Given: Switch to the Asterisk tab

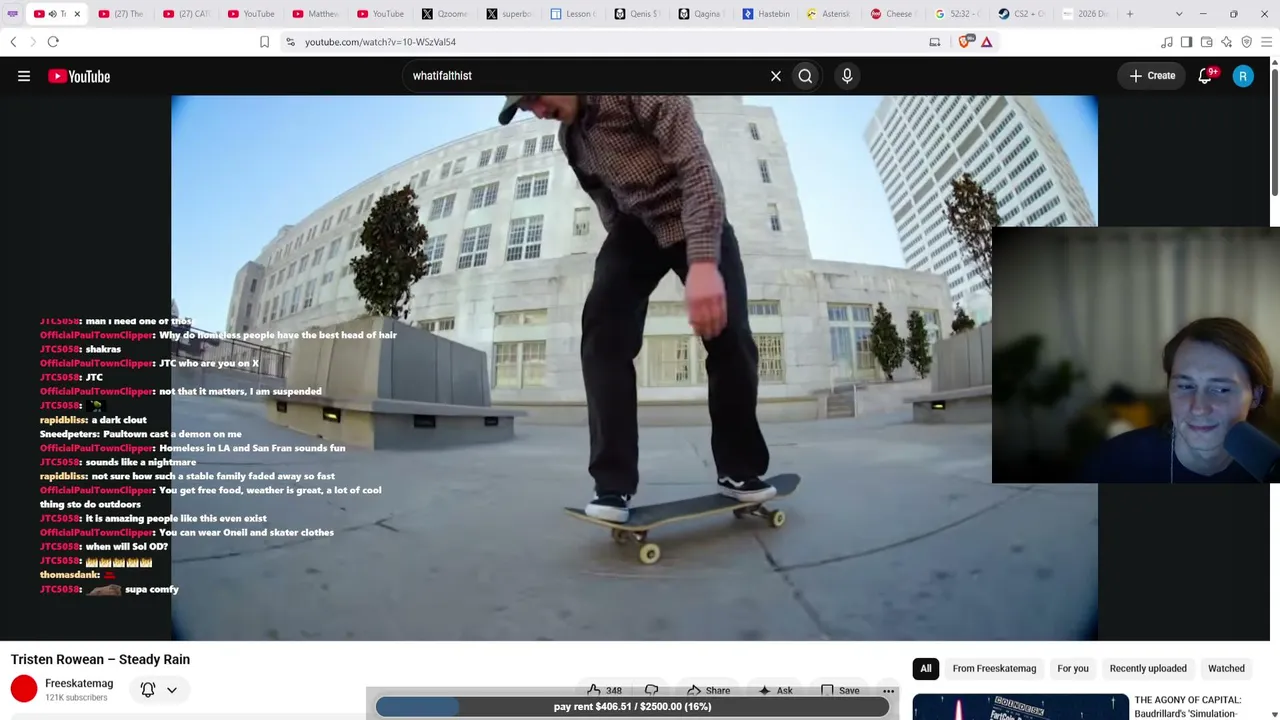Looking at the screenshot, I should point(830,14).
